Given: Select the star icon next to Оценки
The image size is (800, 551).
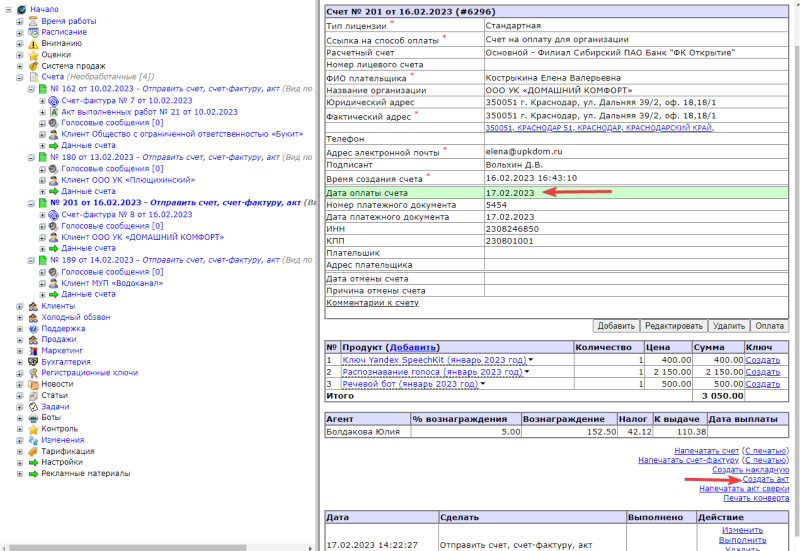Looking at the screenshot, I should pyautogui.click(x=33, y=55).
